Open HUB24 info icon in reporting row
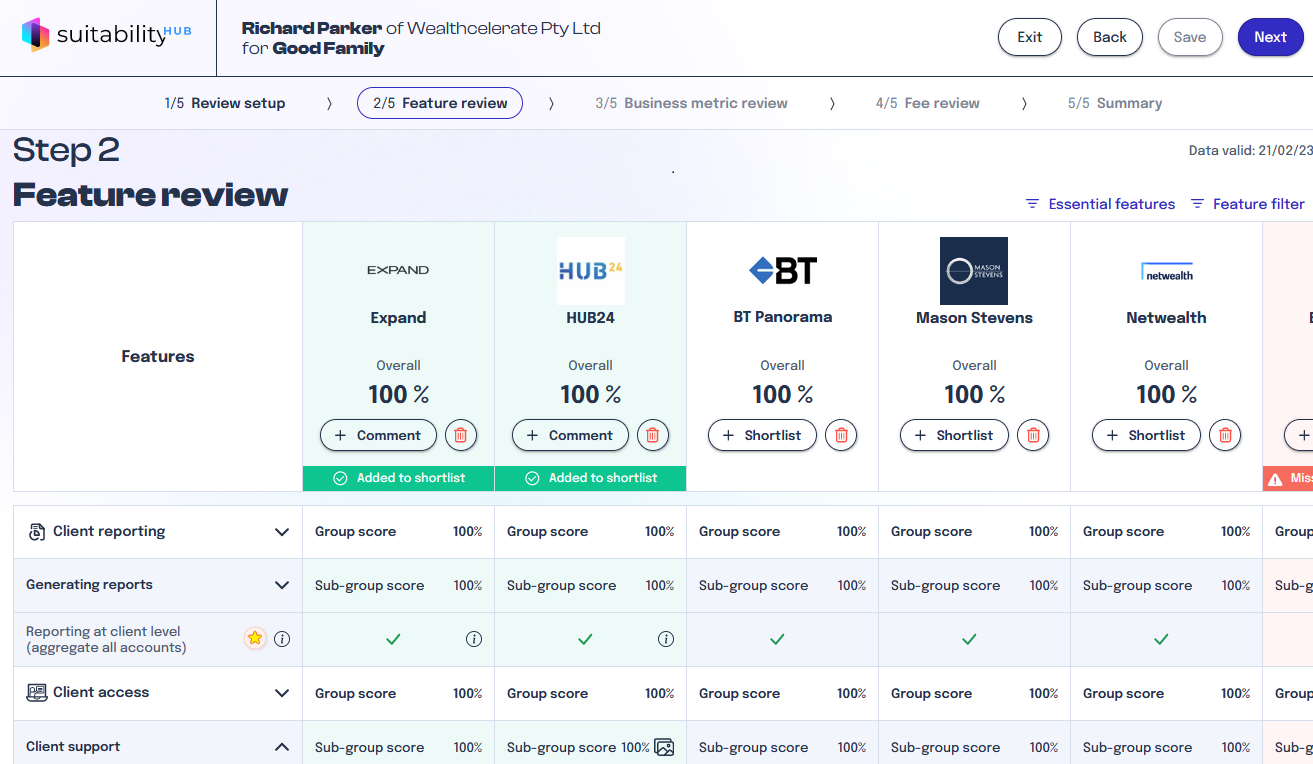This screenshot has height=764, width=1313. (666, 639)
